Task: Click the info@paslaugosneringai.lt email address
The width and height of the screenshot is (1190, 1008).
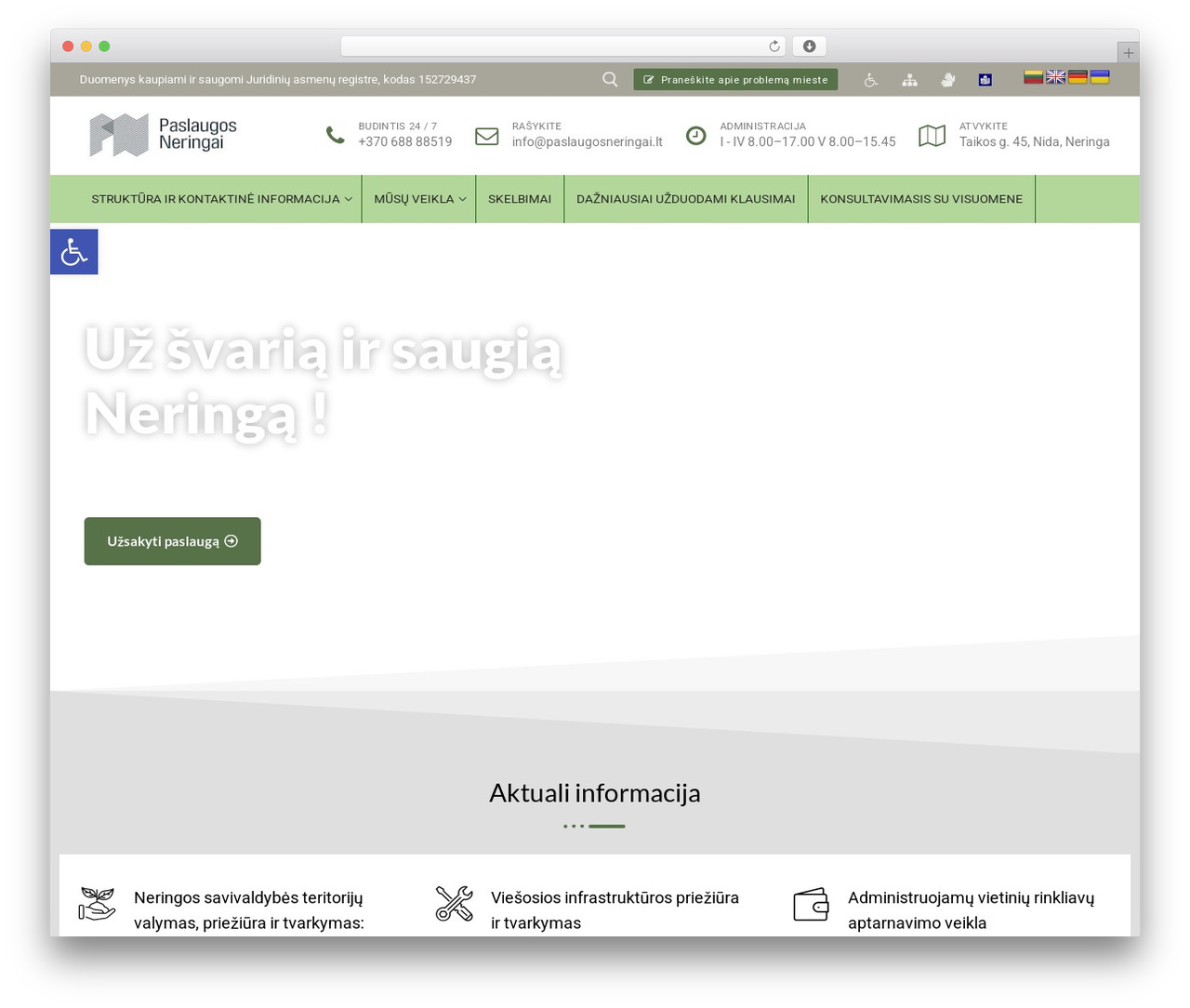Action: click(588, 141)
